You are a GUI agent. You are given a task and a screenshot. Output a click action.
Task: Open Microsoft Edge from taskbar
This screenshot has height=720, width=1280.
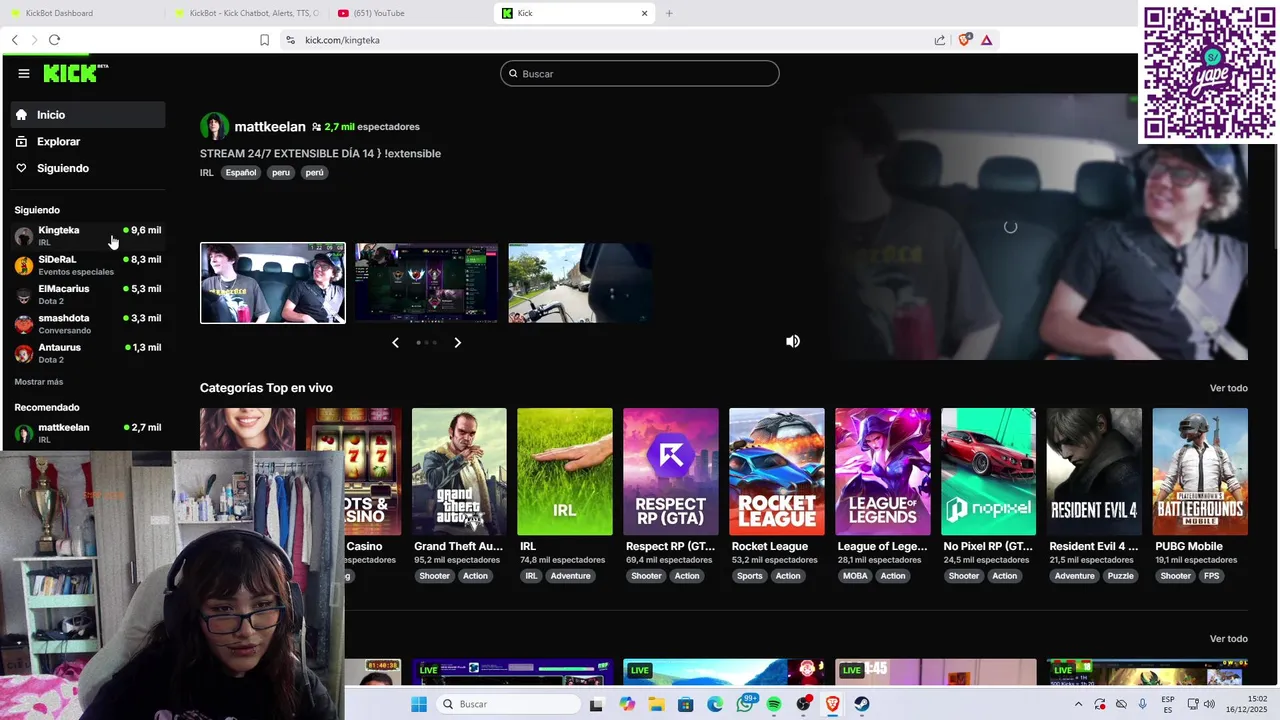point(715,704)
